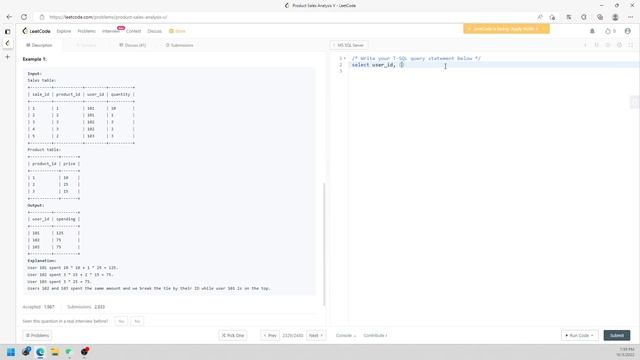
Task: Click the streak flame counter icon
Action: tap(610, 31)
